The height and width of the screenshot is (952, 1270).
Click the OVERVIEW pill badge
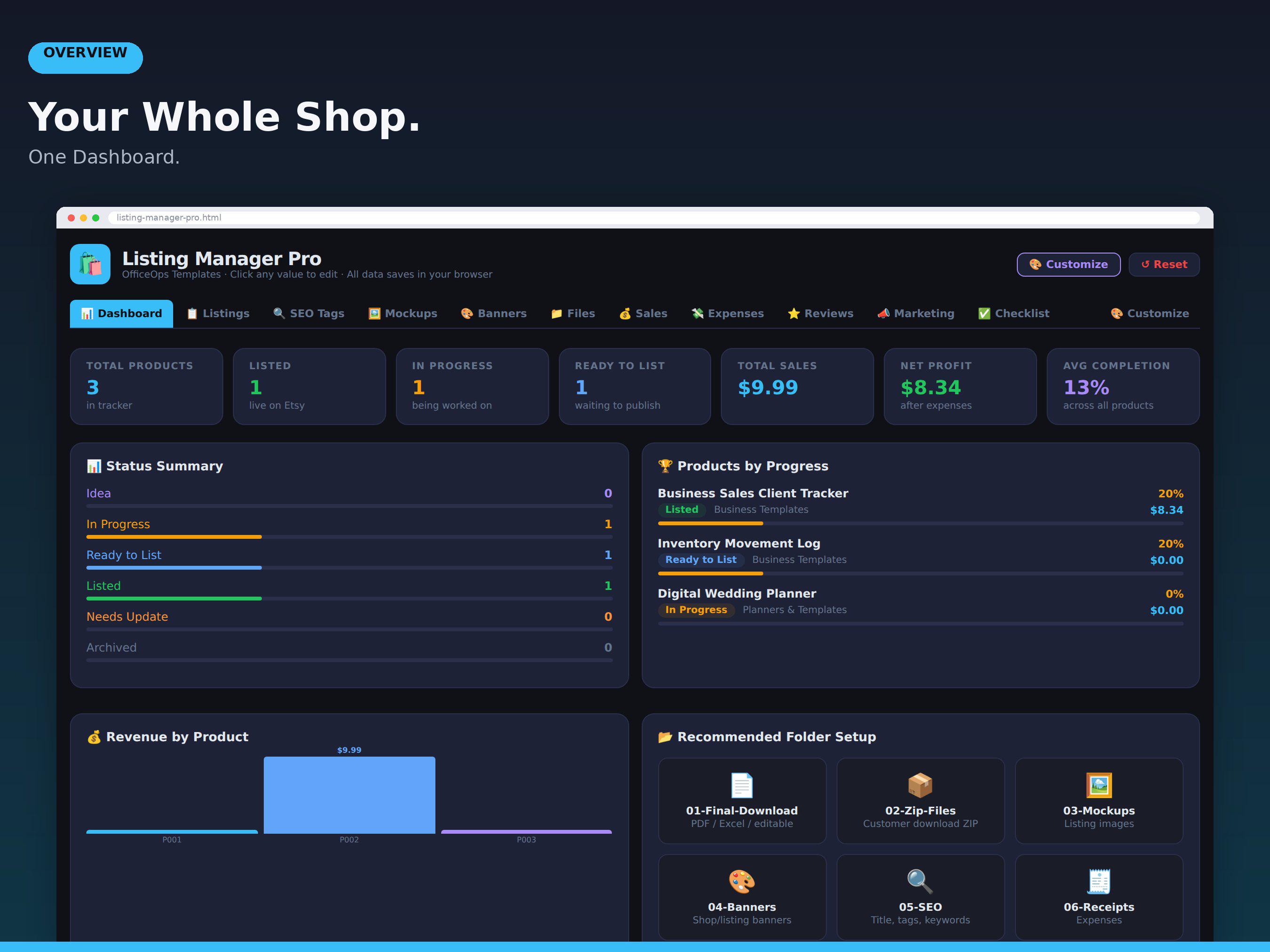86,57
